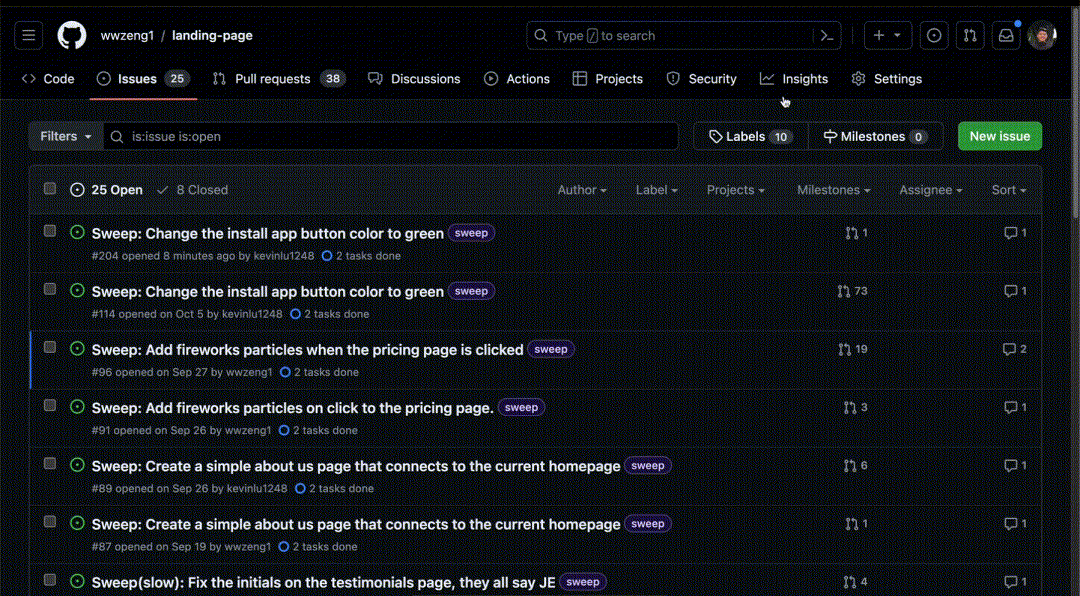Click the GitHub Octocat logo
The width and height of the screenshot is (1080, 596).
[72, 35]
